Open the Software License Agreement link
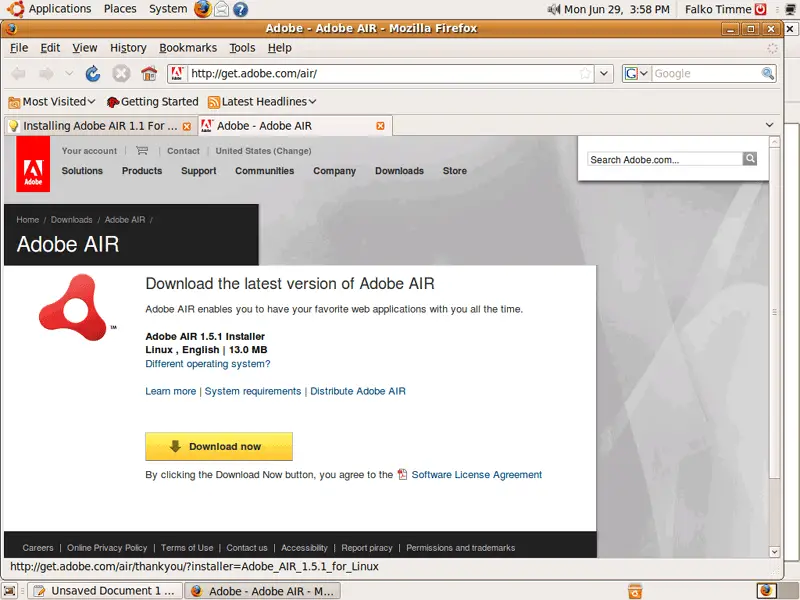Viewport: 800px width, 600px height. (477, 474)
